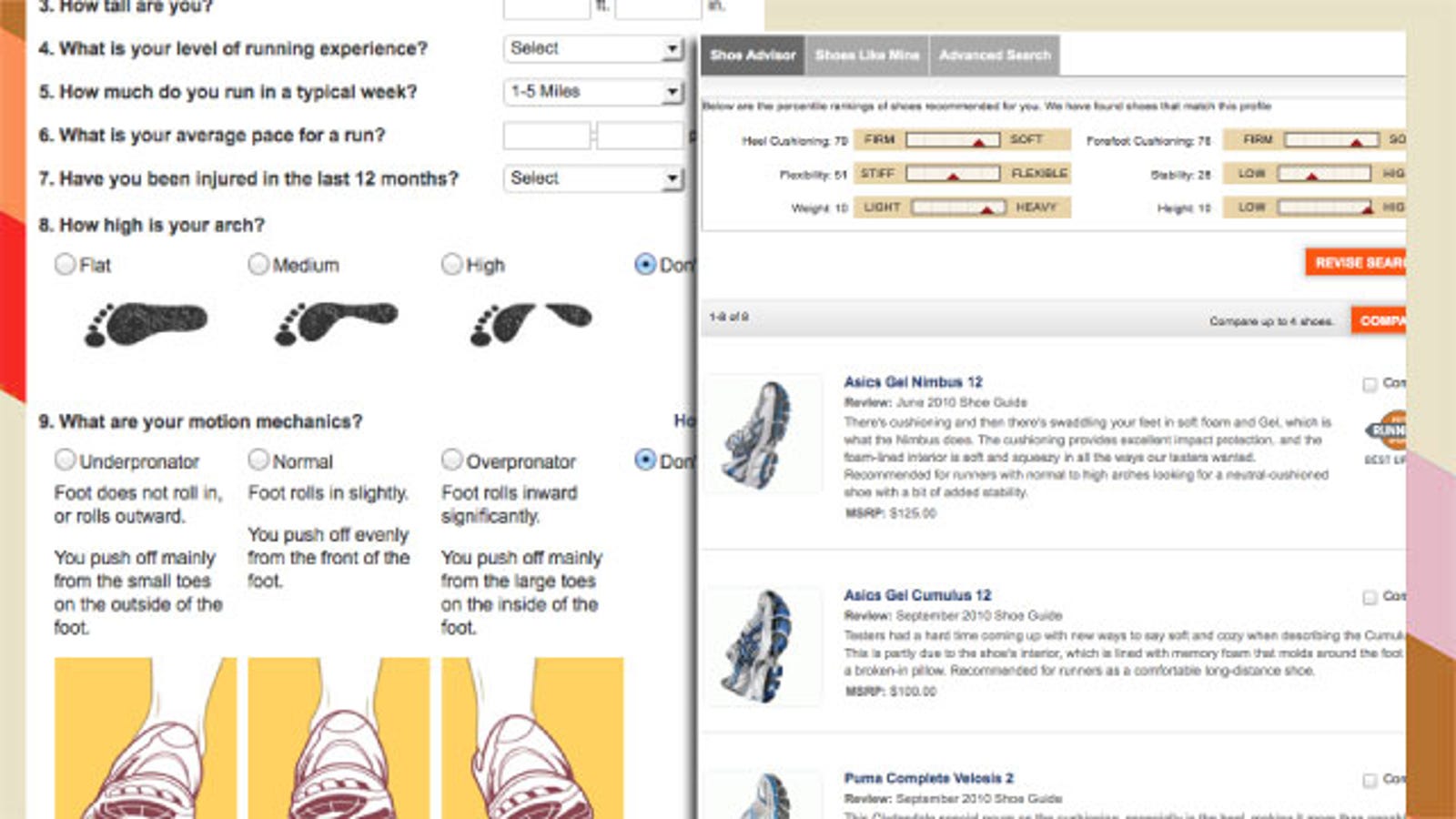Screen dimensions: 1456x819
Task: Tick compare checkbox for Asics Gel Nimbus 12
Action: pos(1370,384)
